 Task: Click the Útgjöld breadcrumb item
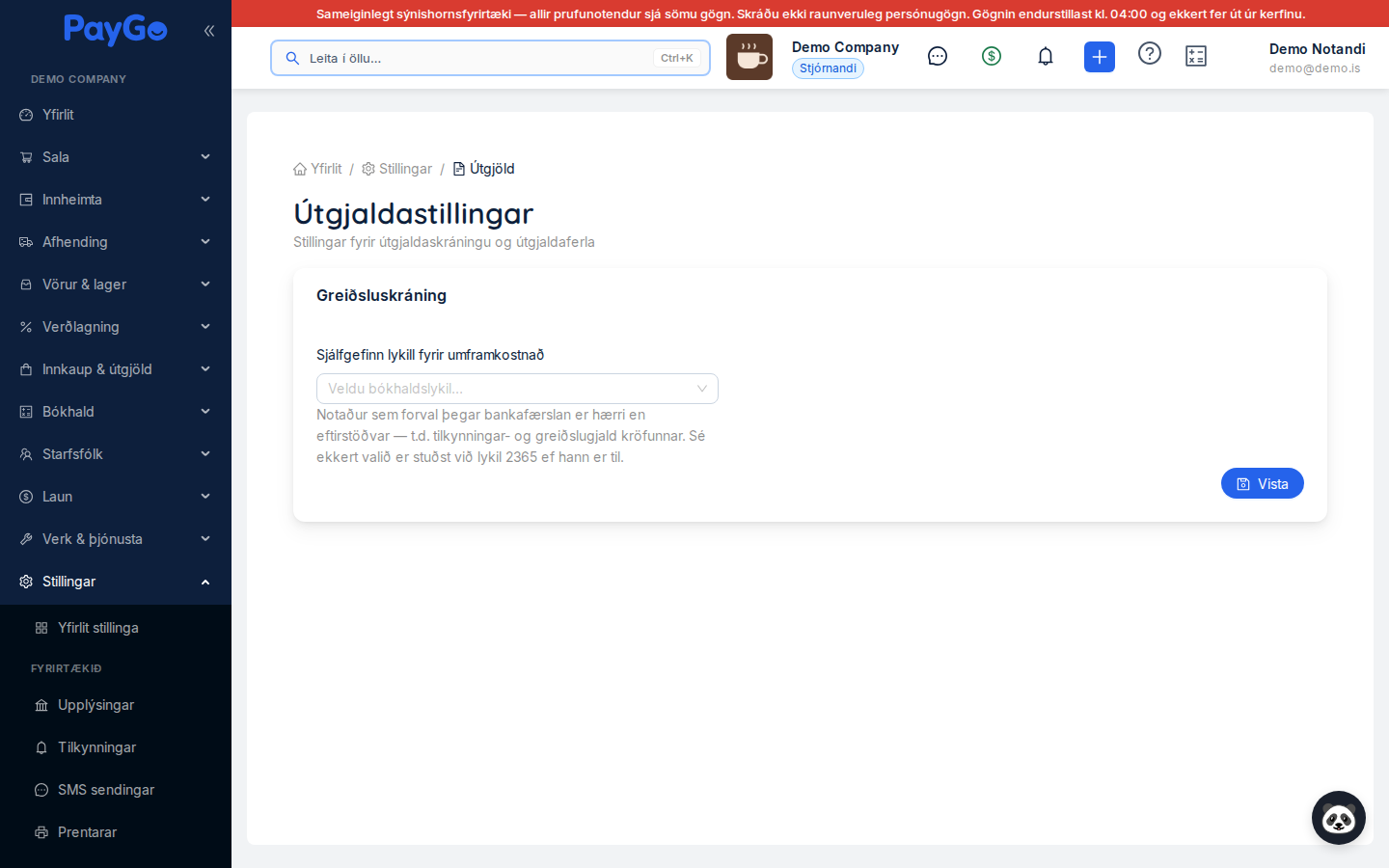click(x=483, y=169)
